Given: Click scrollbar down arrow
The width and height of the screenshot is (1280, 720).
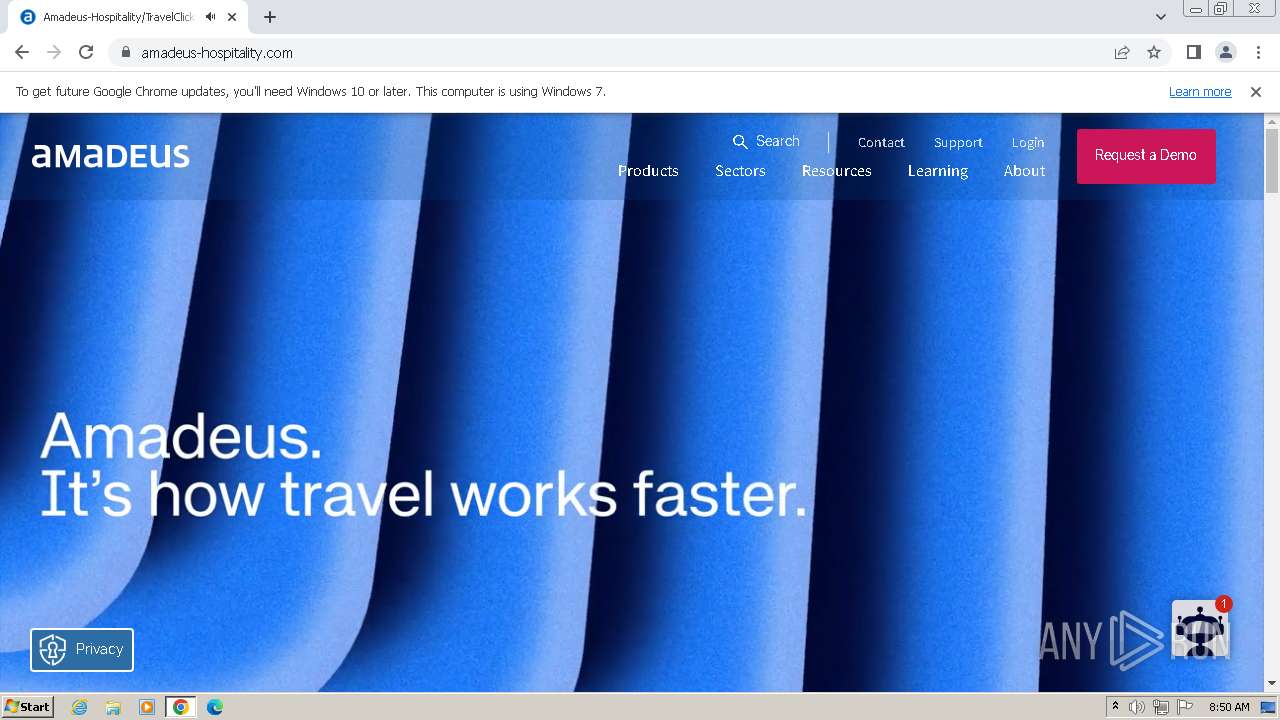Looking at the screenshot, I should point(1272,683).
